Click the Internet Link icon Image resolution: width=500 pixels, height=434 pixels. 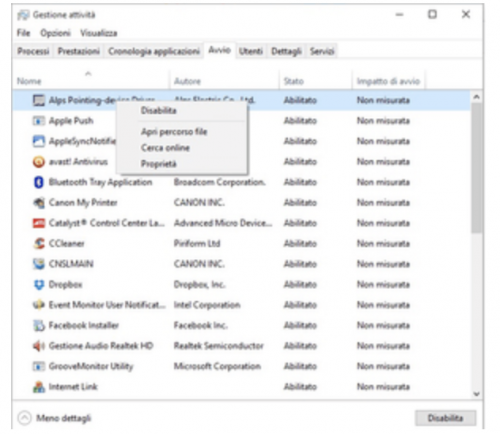coord(39,387)
